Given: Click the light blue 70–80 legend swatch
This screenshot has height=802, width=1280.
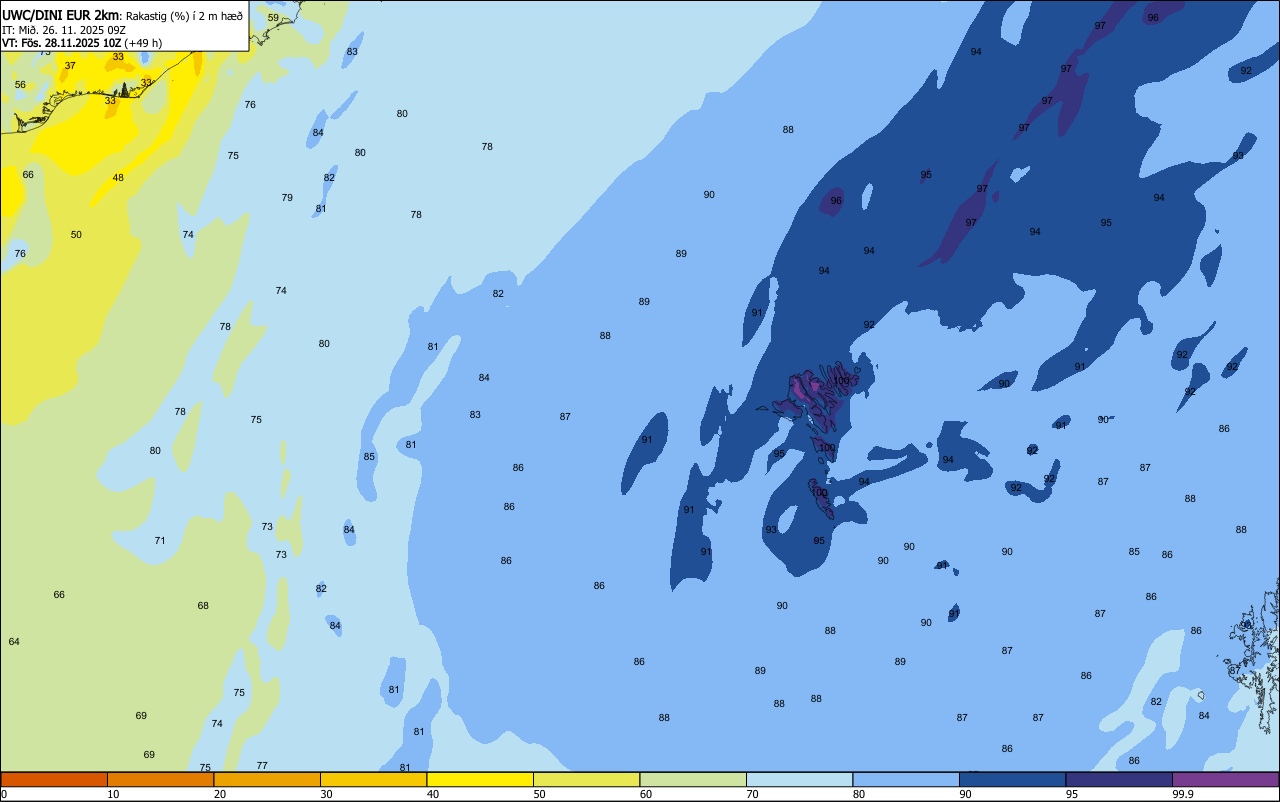Looking at the screenshot, I should (799, 779).
